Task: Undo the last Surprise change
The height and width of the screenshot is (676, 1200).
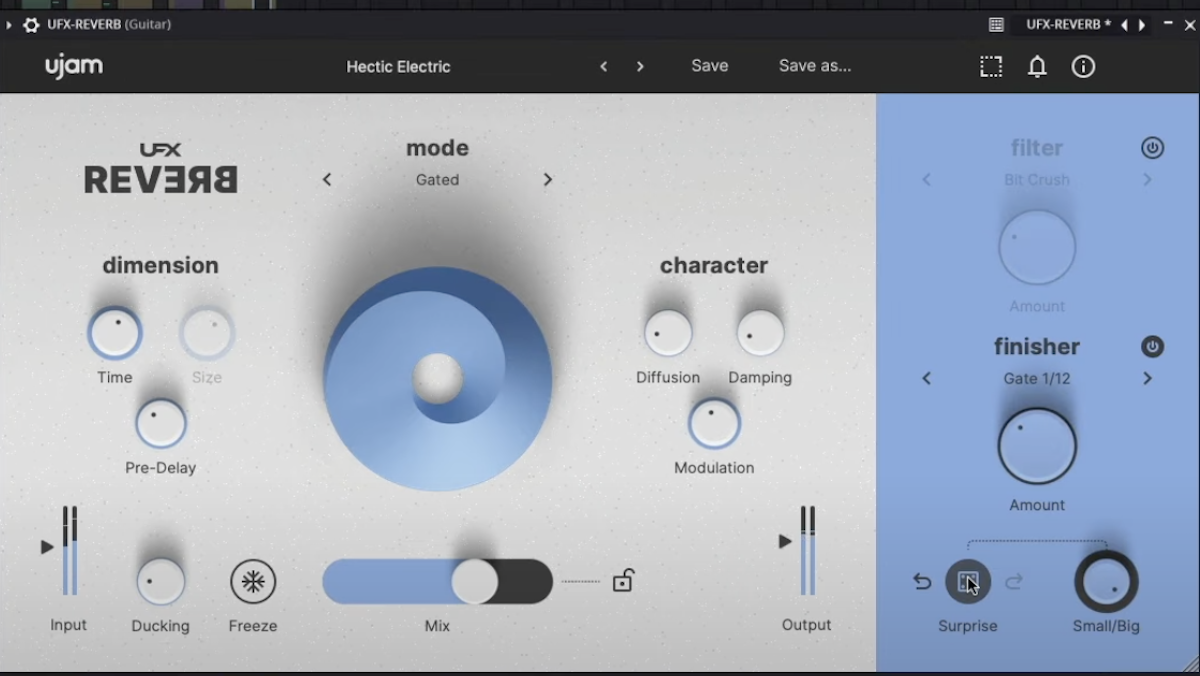Action: pyautogui.click(x=921, y=581)
